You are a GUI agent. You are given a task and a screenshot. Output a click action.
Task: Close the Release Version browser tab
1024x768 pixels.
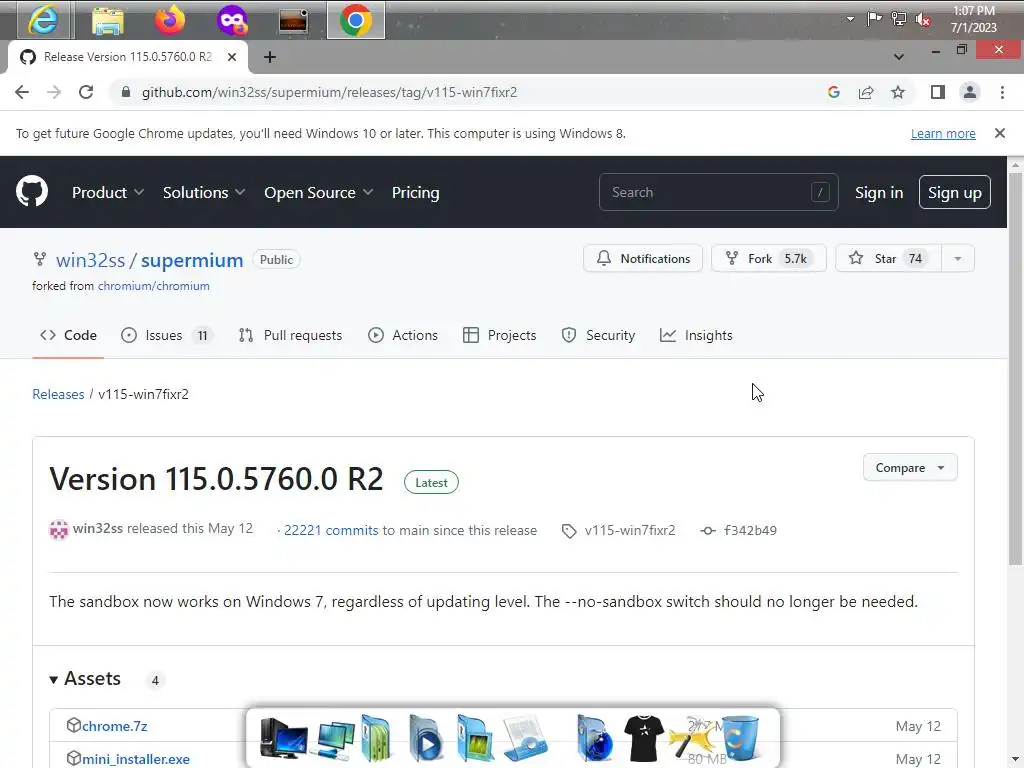[x=232, y=57]
